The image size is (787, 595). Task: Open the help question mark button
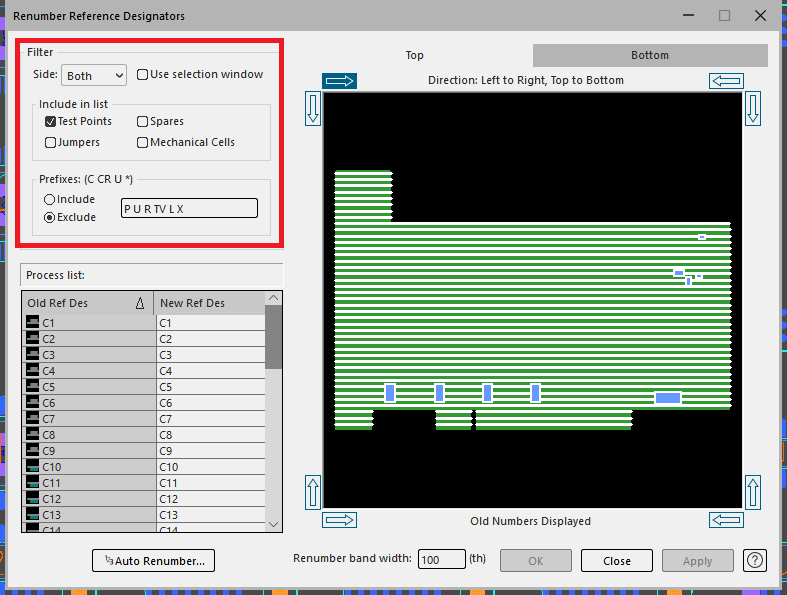[x=755, y=561]
